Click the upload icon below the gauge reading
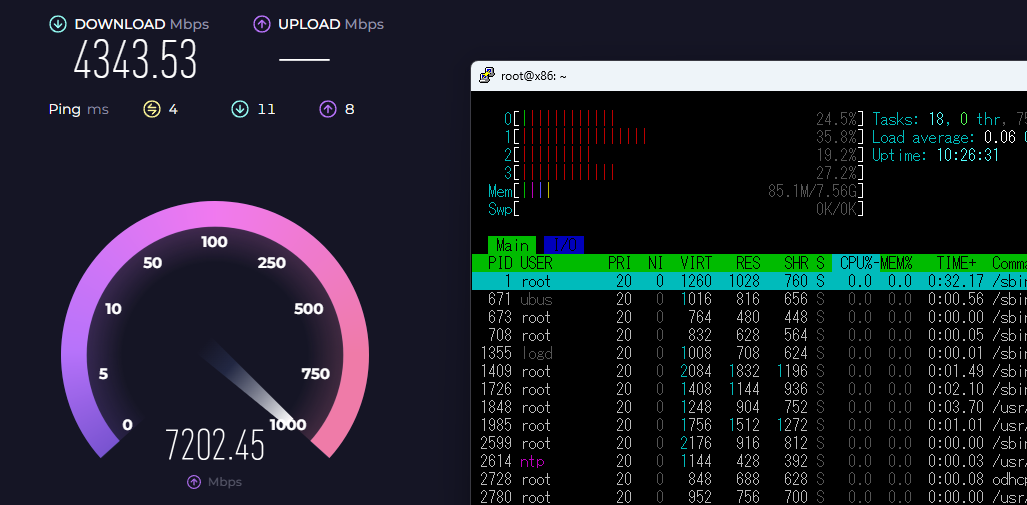Viewport: 1027px width, 505px height. [x=194, y=482]
